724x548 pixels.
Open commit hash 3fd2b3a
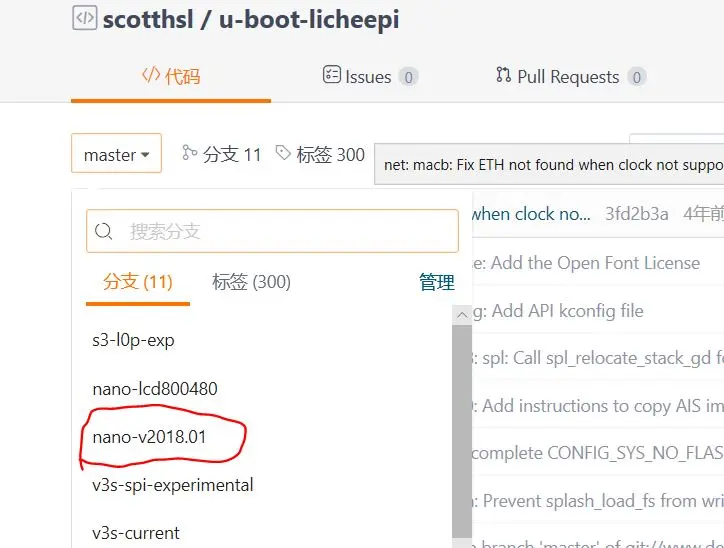coord(638,214)
